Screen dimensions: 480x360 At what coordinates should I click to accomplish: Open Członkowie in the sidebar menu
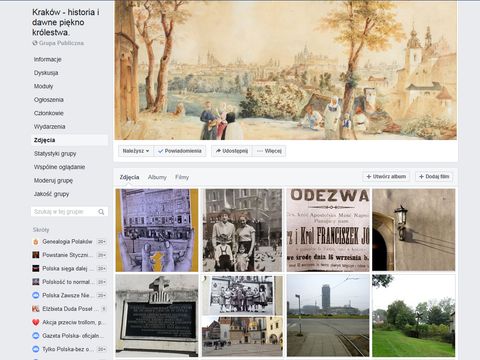tap(49, 113)
